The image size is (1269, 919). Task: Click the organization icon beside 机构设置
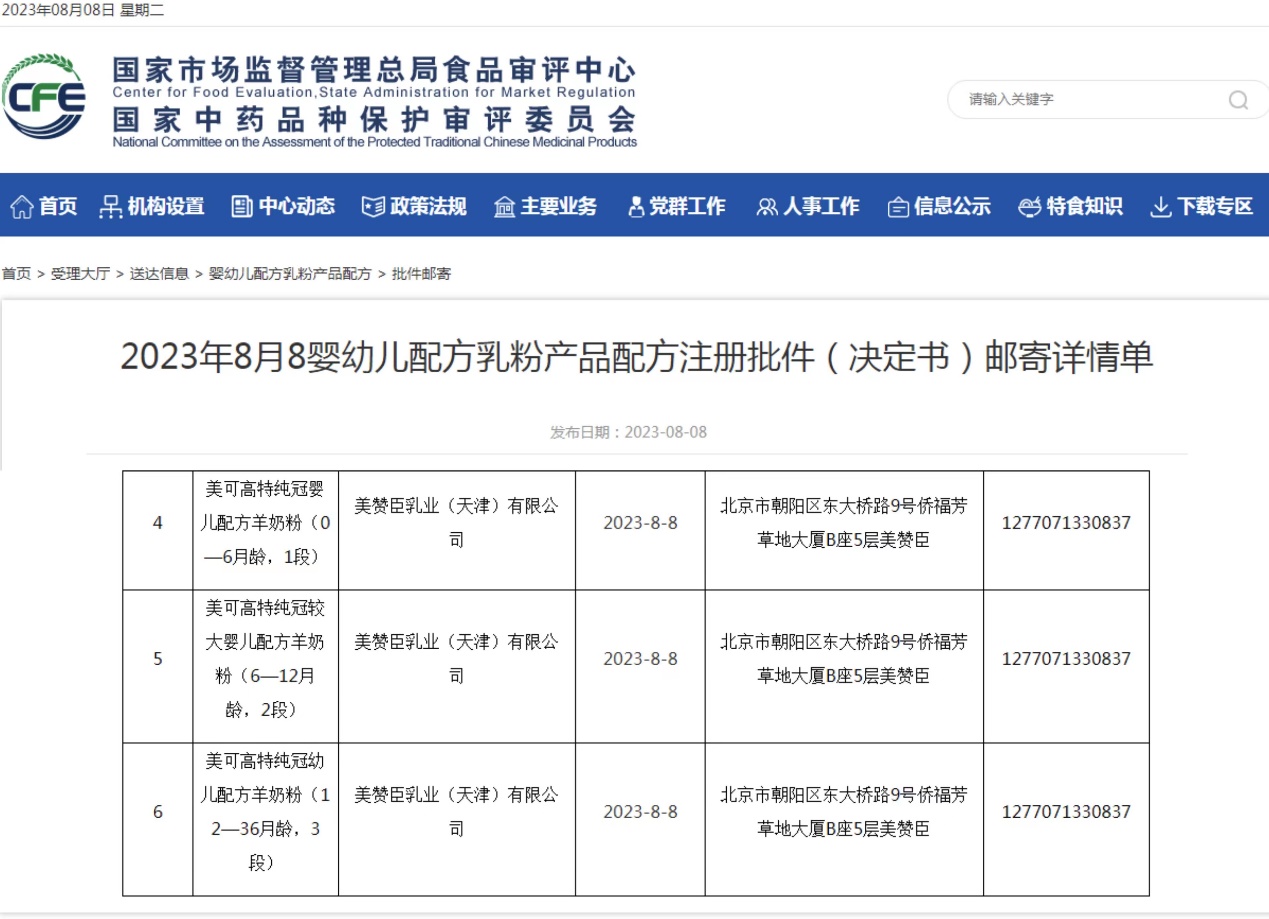111,207
